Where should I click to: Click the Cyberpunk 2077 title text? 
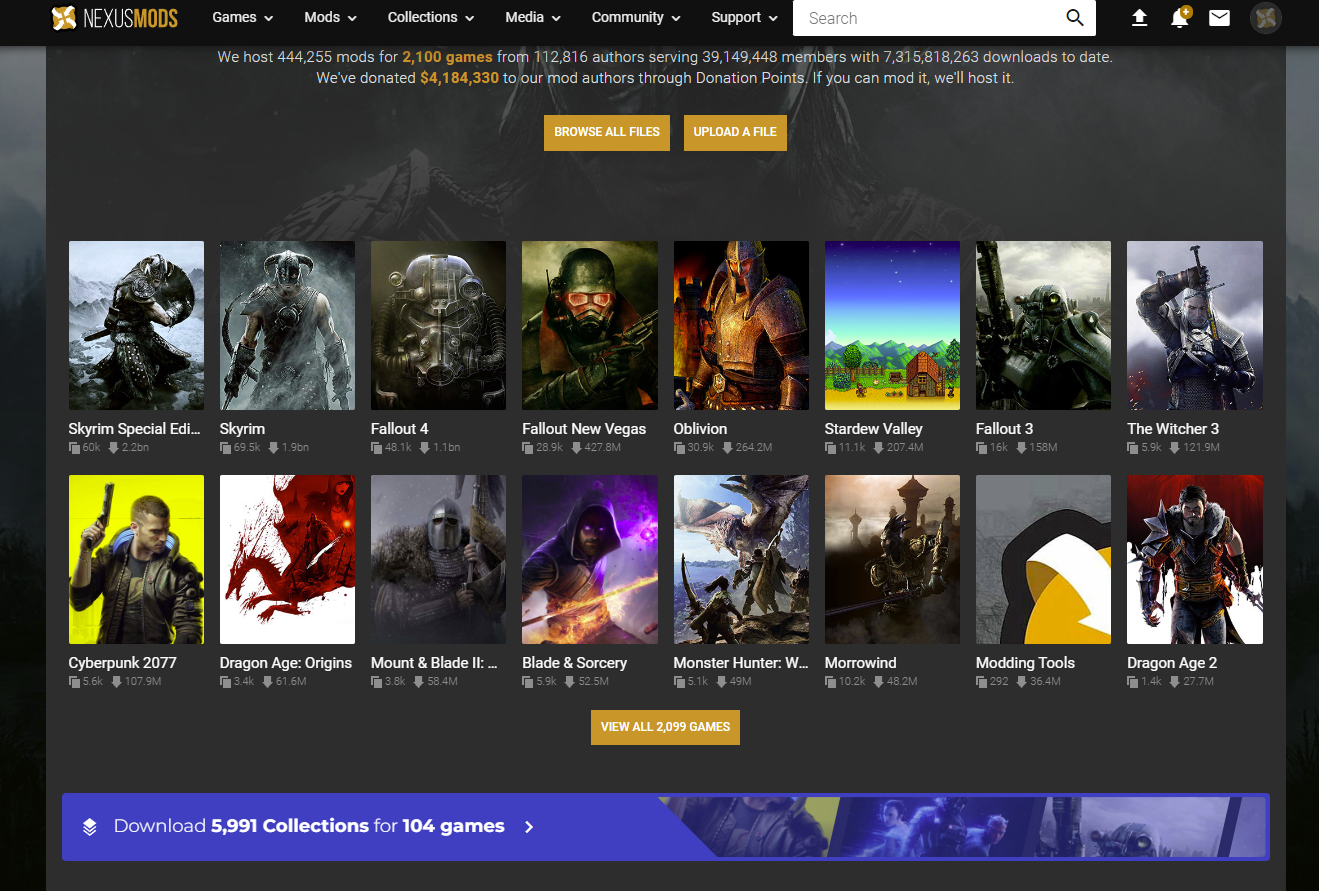click(x=122, y=662)
